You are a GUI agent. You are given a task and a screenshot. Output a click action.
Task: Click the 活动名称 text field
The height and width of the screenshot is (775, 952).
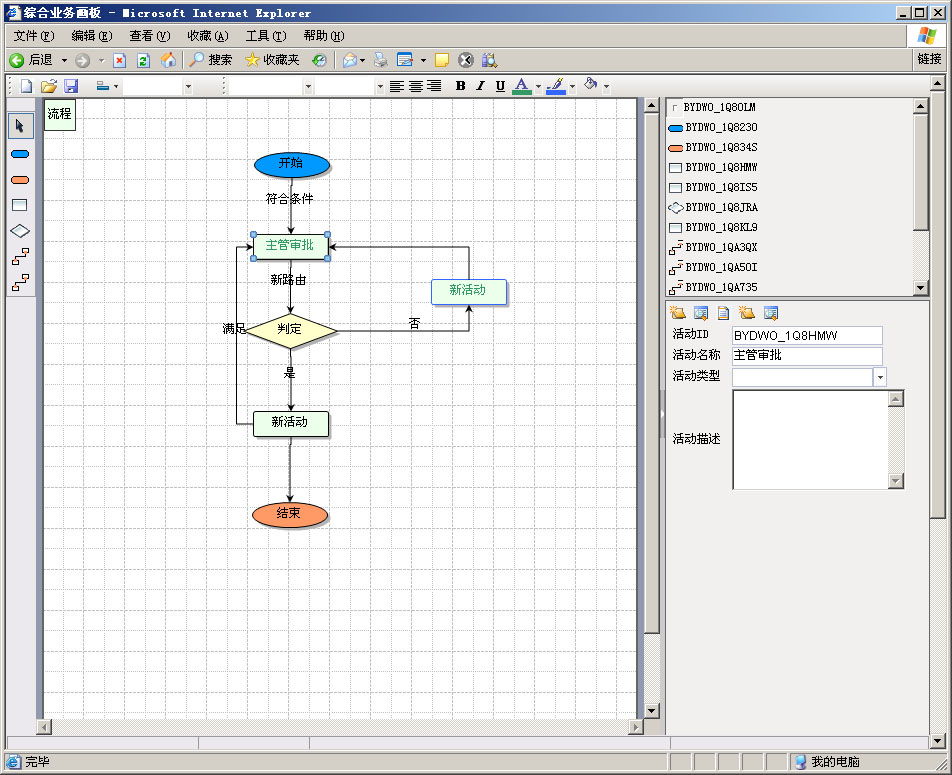[807, 355]
